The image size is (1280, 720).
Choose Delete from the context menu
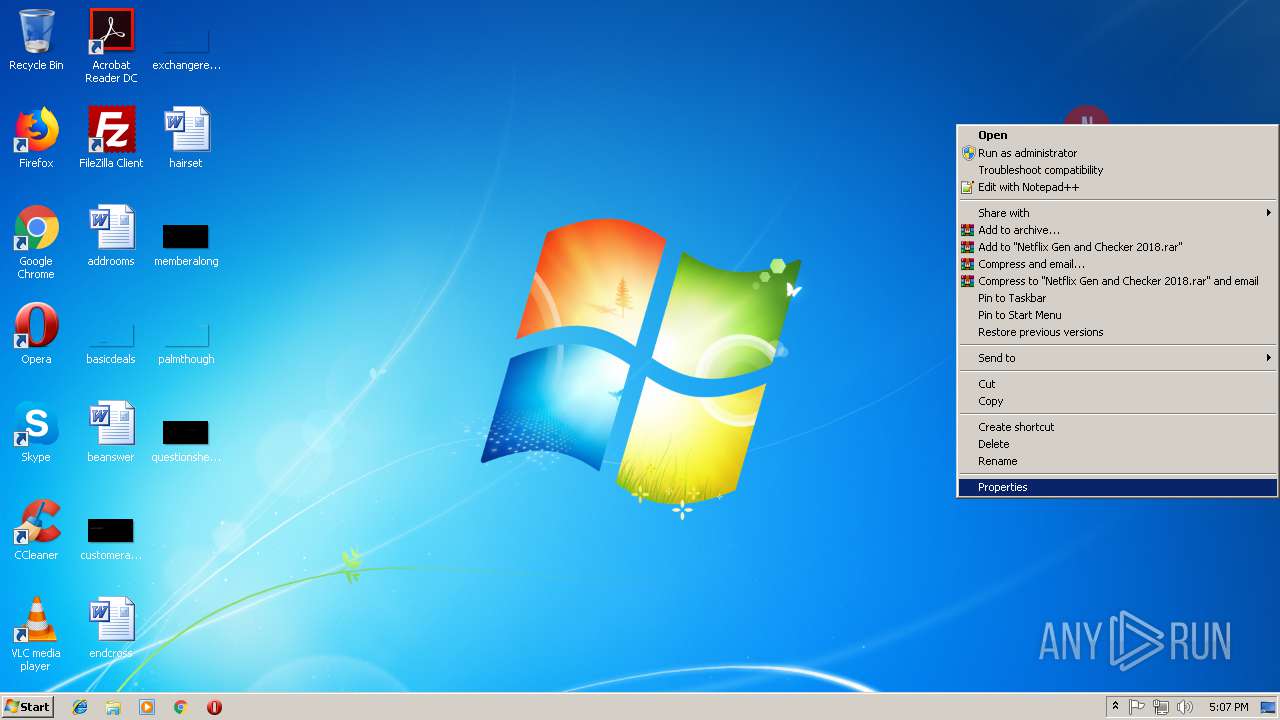[1117, 444]
